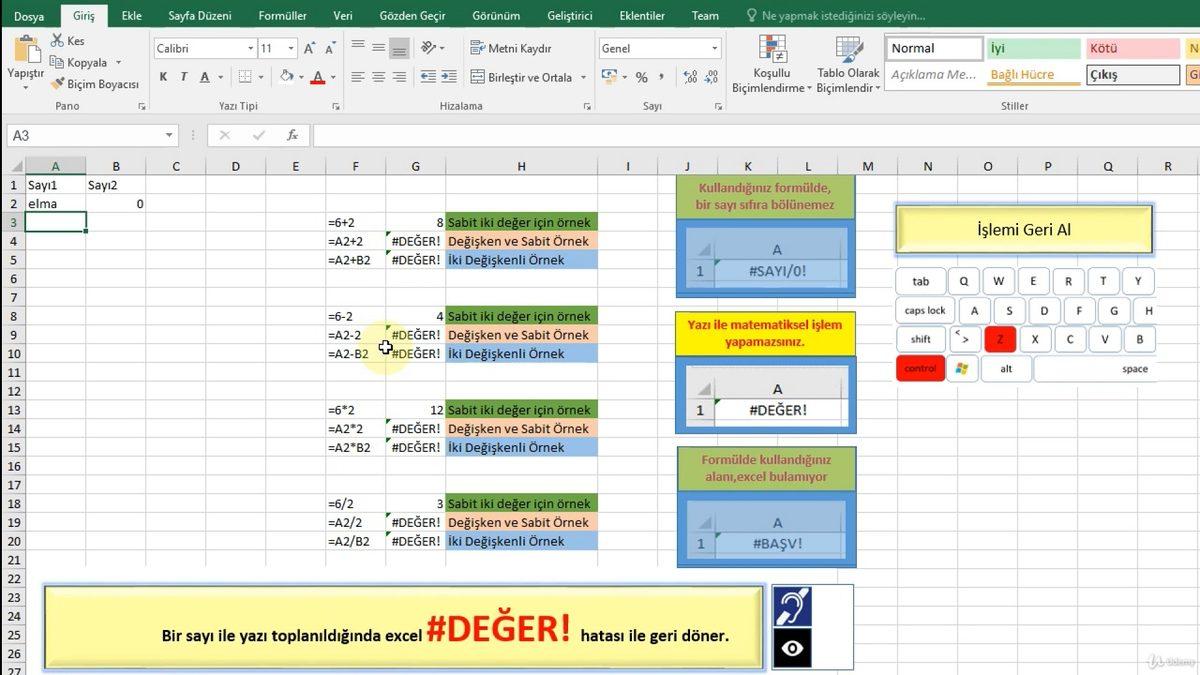Image resolution: width=1200 pixels, height=675 pixels.
Task: Open the Genel number format dropdown
Action: (x=714, y=47)
